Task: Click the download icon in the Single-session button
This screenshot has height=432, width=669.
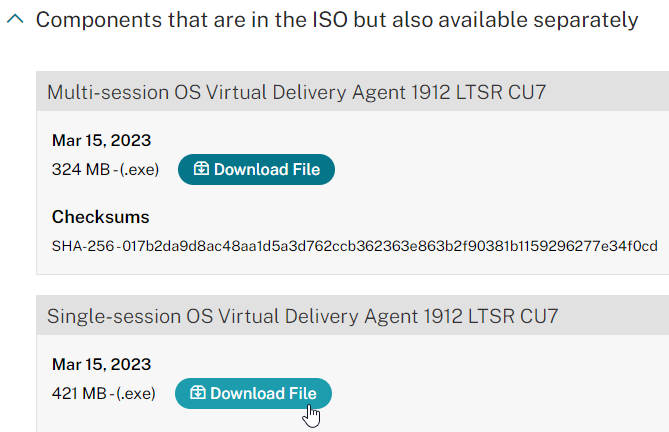Action: click(198, 393)
